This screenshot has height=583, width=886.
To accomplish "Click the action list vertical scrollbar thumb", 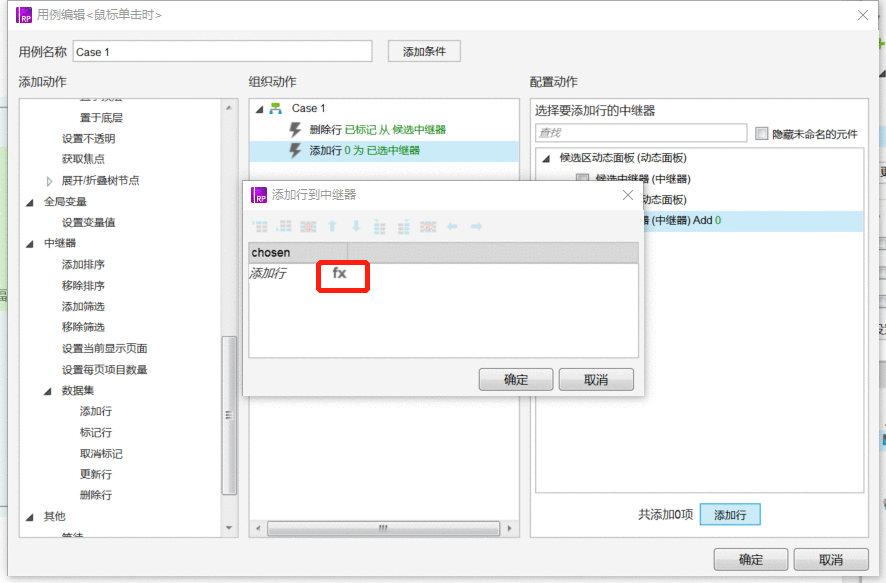I will 229,415.
